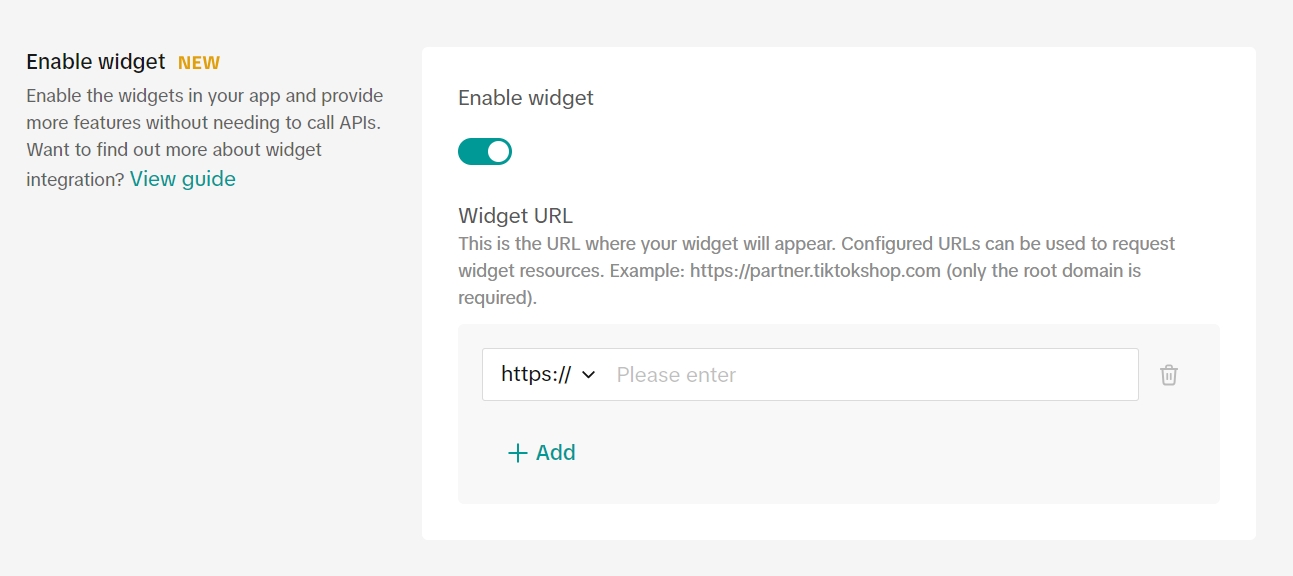This screenshot has width=1293, height=576.
Task: Open the View guide link
Action: click(x=183, y=179)
